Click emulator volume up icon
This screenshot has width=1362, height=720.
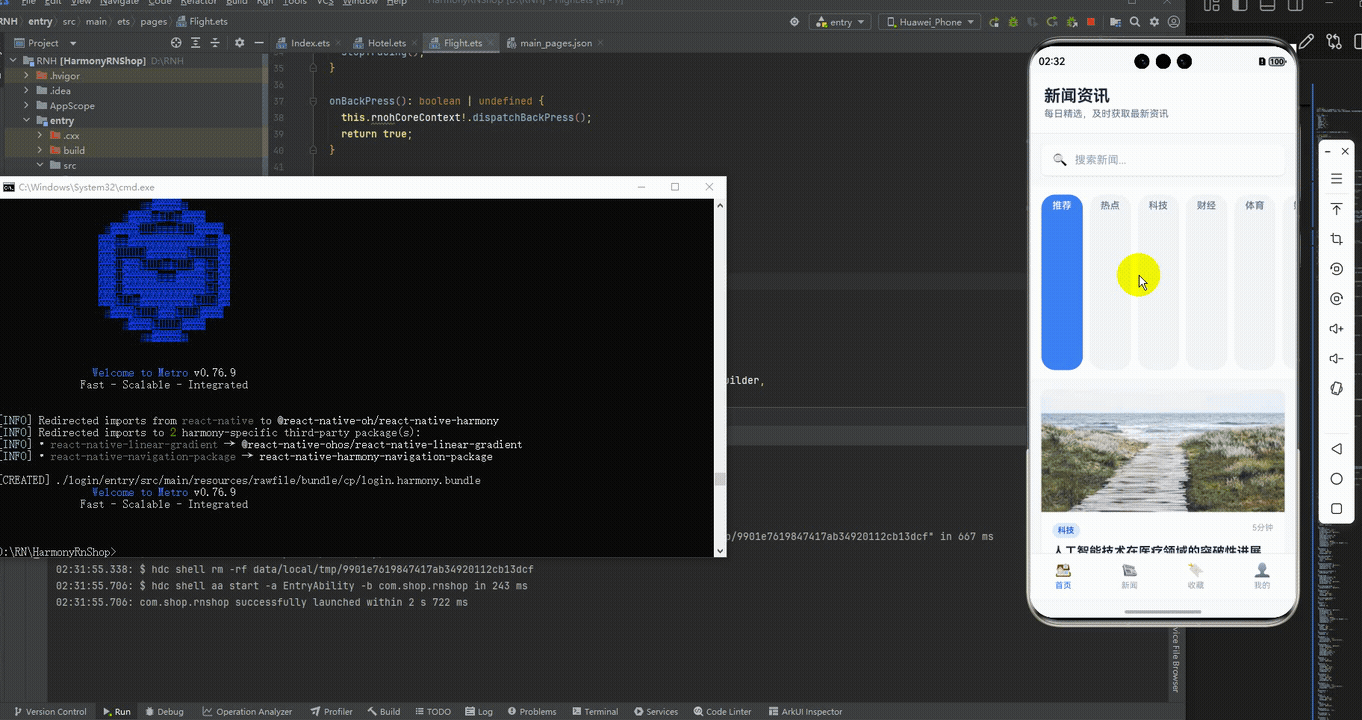1336,329
